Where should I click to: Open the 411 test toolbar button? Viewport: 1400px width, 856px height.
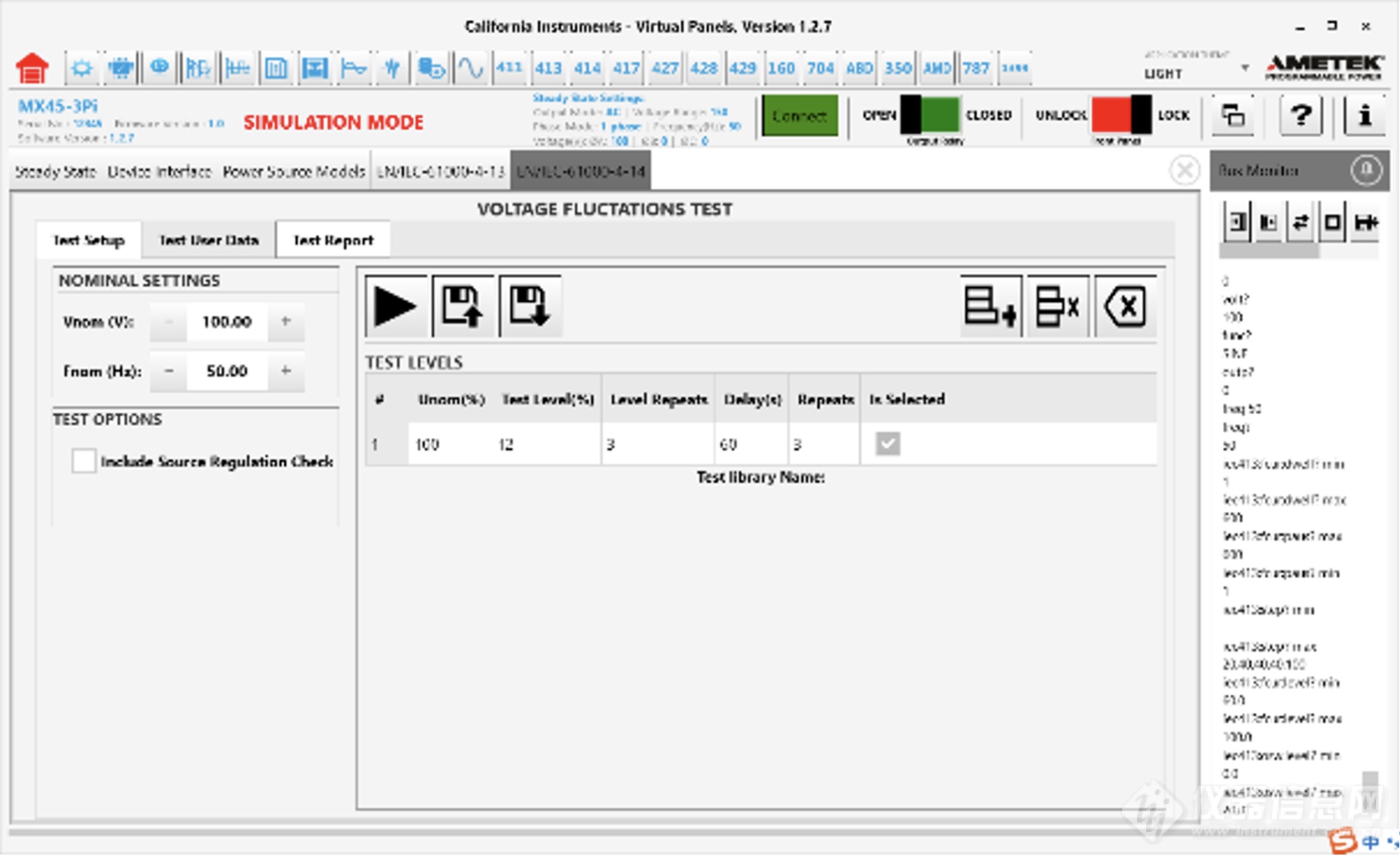point(509,69)
